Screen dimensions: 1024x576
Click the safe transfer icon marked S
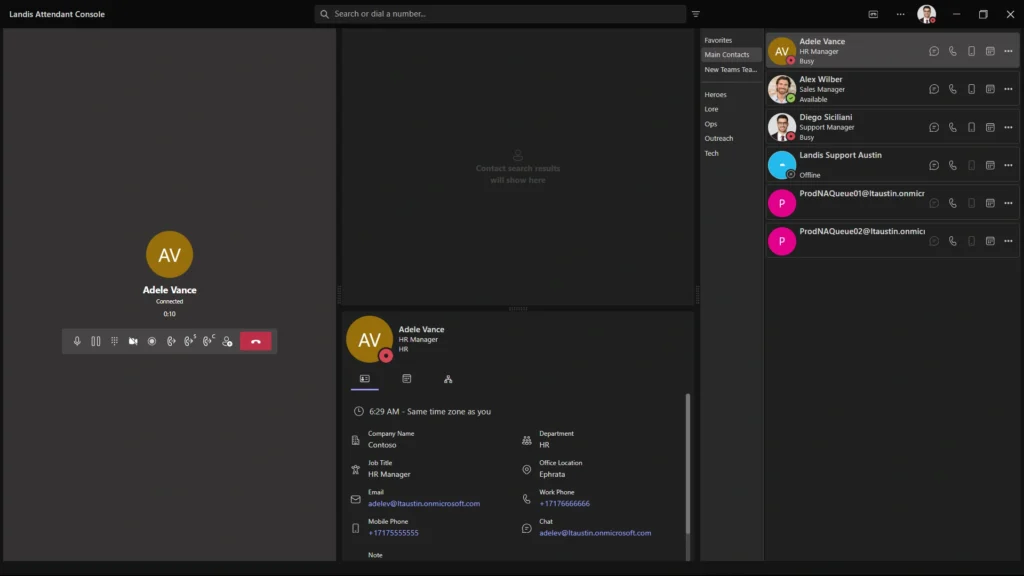pyautogui.click(x=190, y=341)
